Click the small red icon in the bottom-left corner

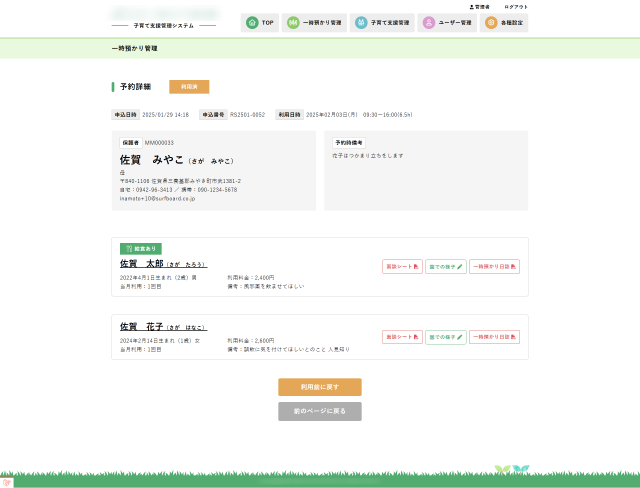click(x=6, y=482)
